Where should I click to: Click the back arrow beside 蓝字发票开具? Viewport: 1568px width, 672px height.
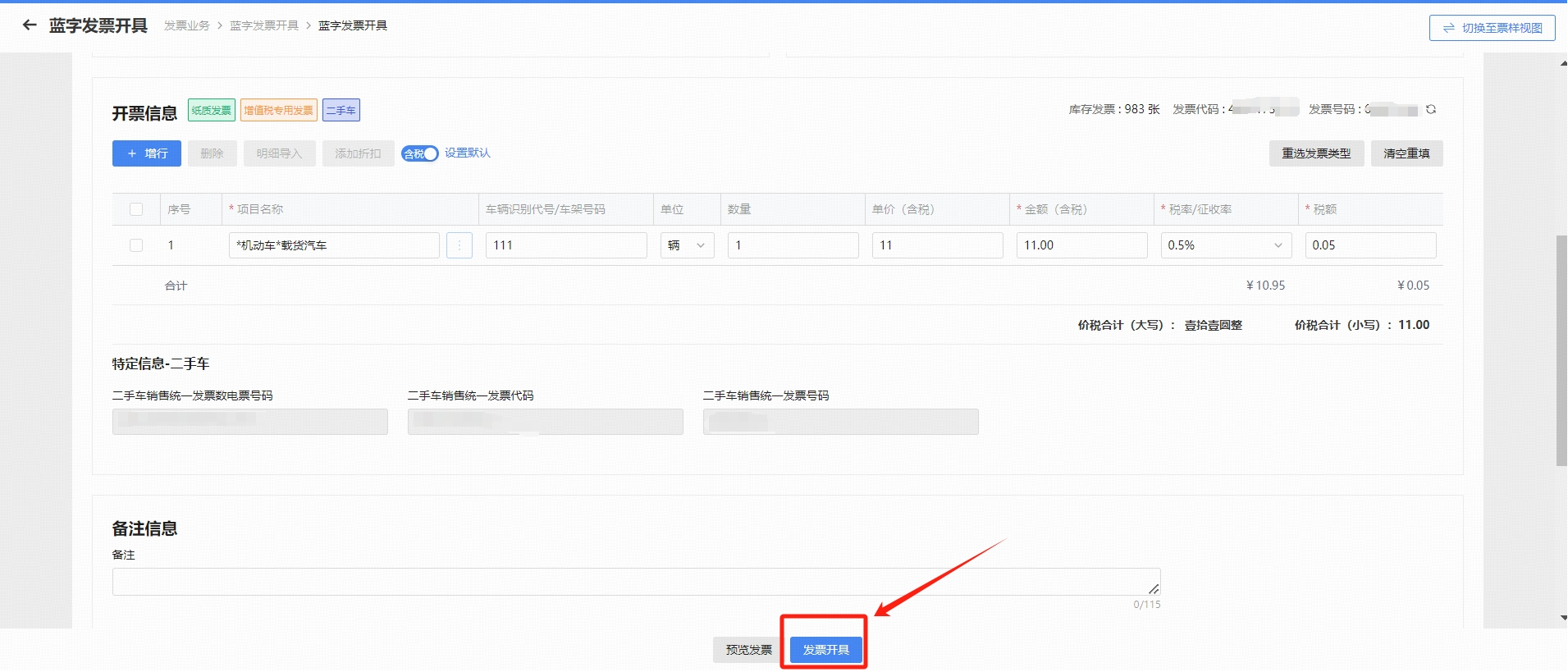click(30, 25)
